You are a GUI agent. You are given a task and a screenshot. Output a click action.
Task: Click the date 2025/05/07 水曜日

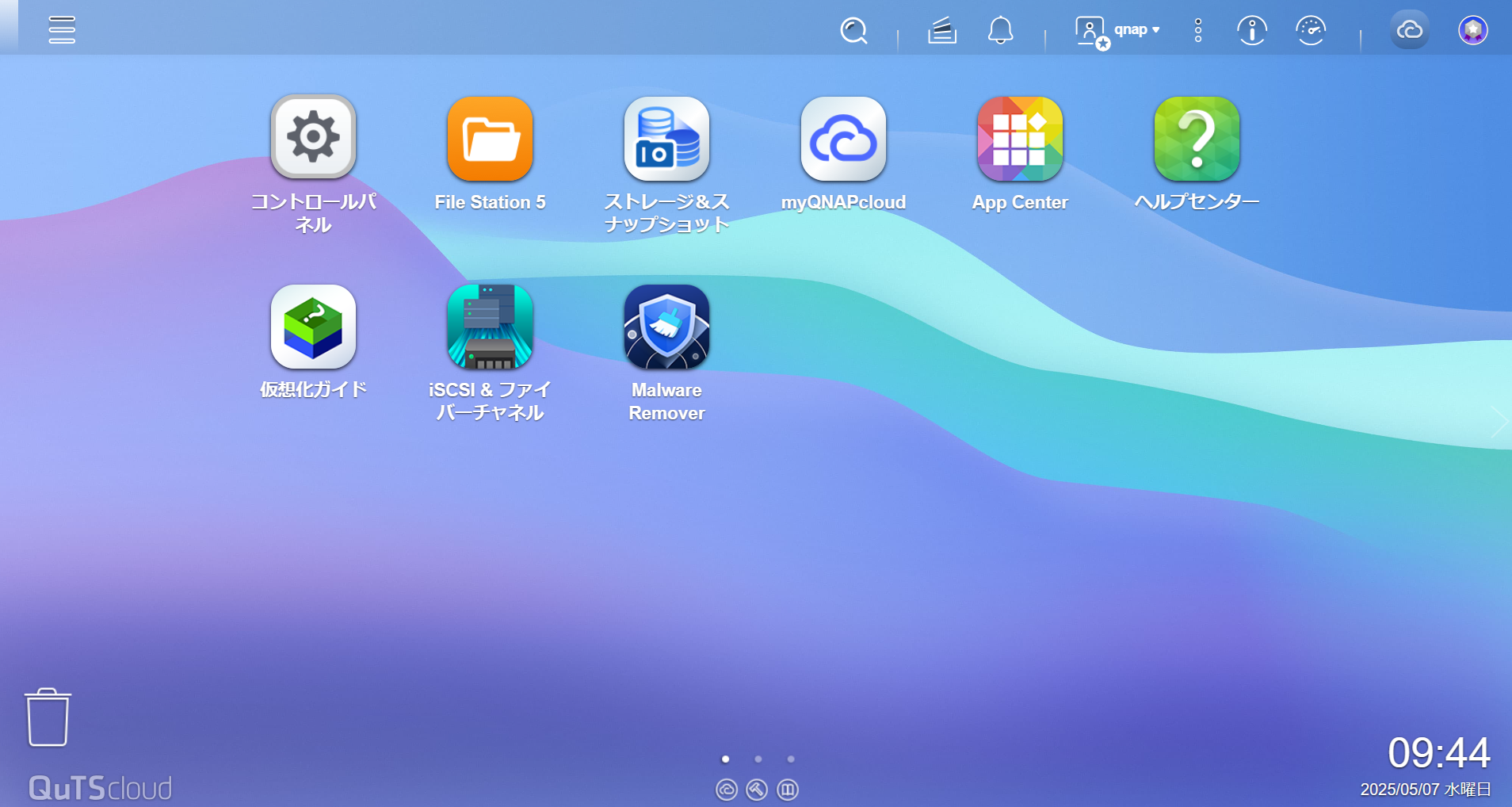tap(1426, 790)
